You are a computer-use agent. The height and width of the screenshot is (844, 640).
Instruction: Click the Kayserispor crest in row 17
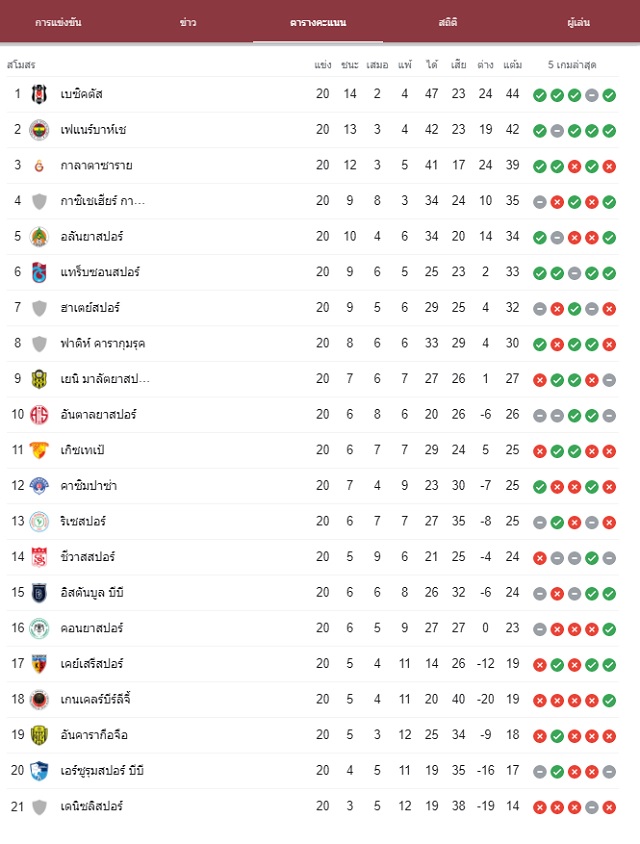39,664
